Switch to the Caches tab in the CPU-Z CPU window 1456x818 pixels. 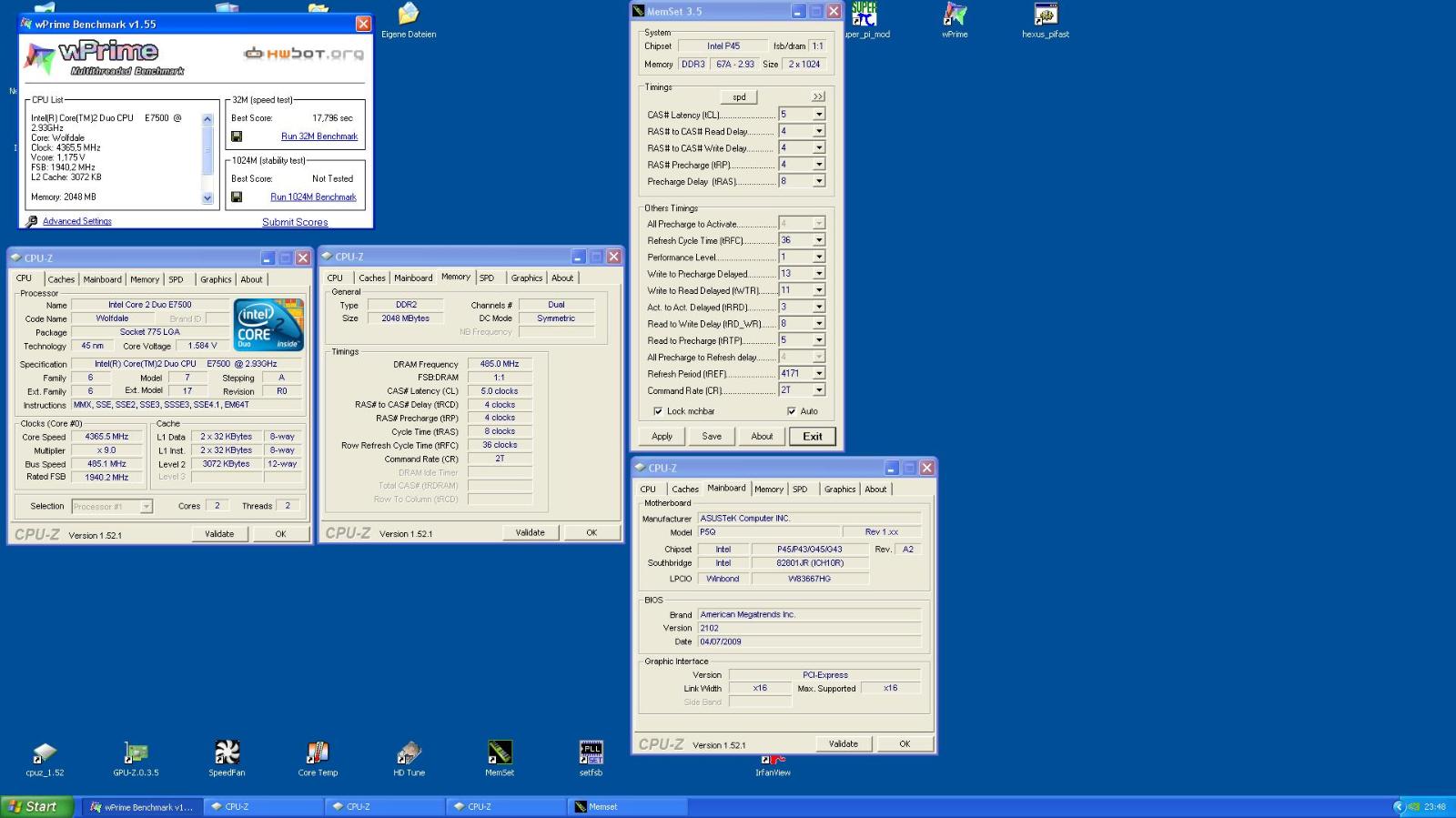tap(61, 279)
